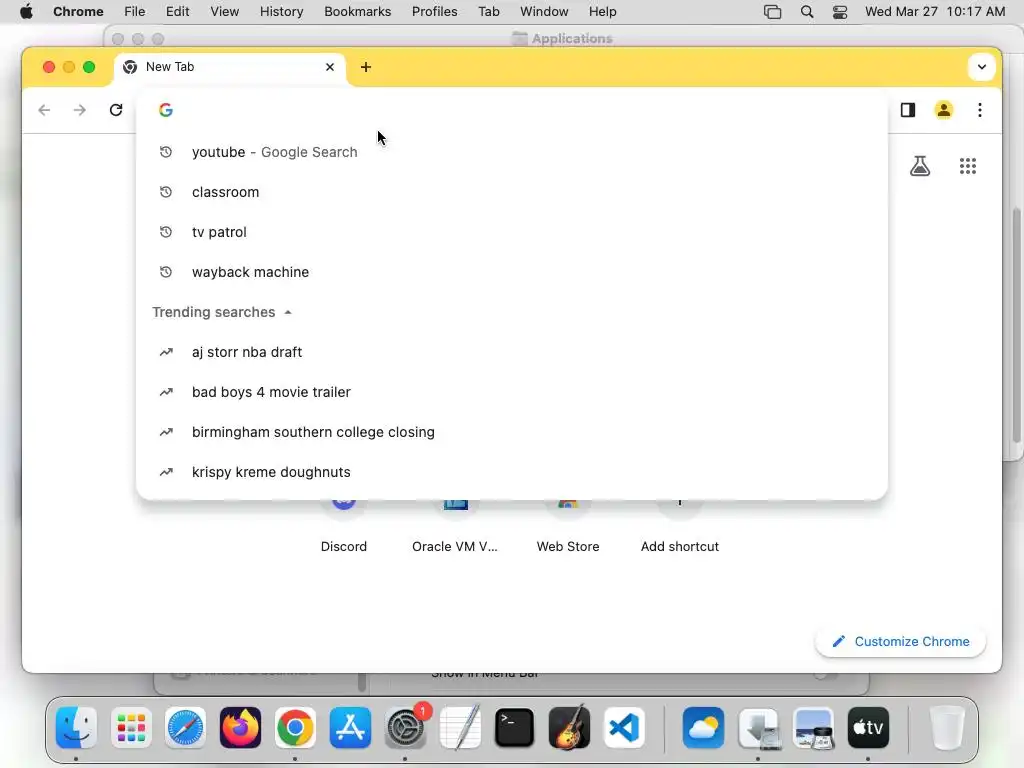Open Chrome's three-dot menu

[x=980, y=110]
